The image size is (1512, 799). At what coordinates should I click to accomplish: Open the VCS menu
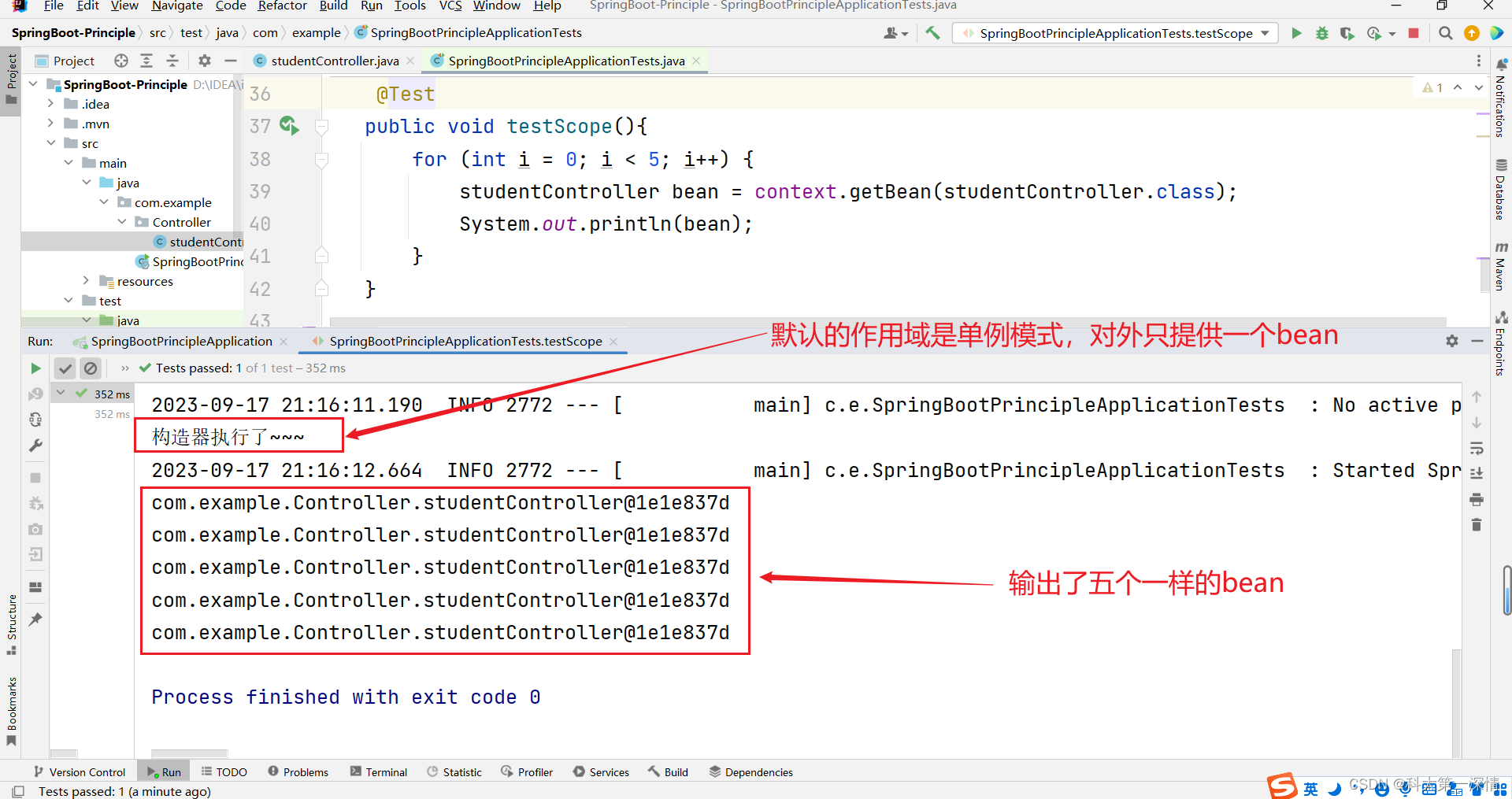point(450,6)
